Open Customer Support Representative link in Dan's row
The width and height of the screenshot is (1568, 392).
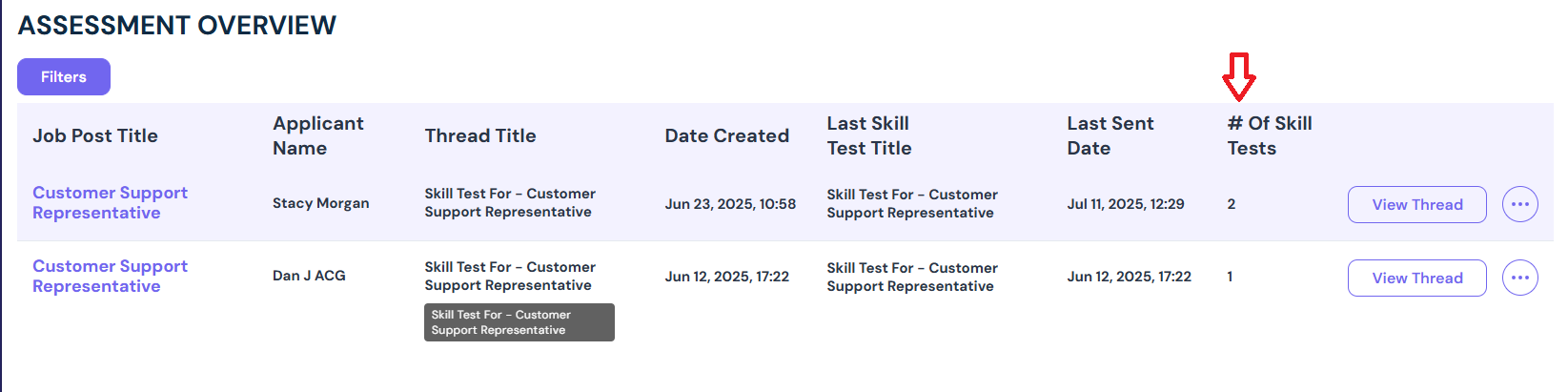[110, 276]
